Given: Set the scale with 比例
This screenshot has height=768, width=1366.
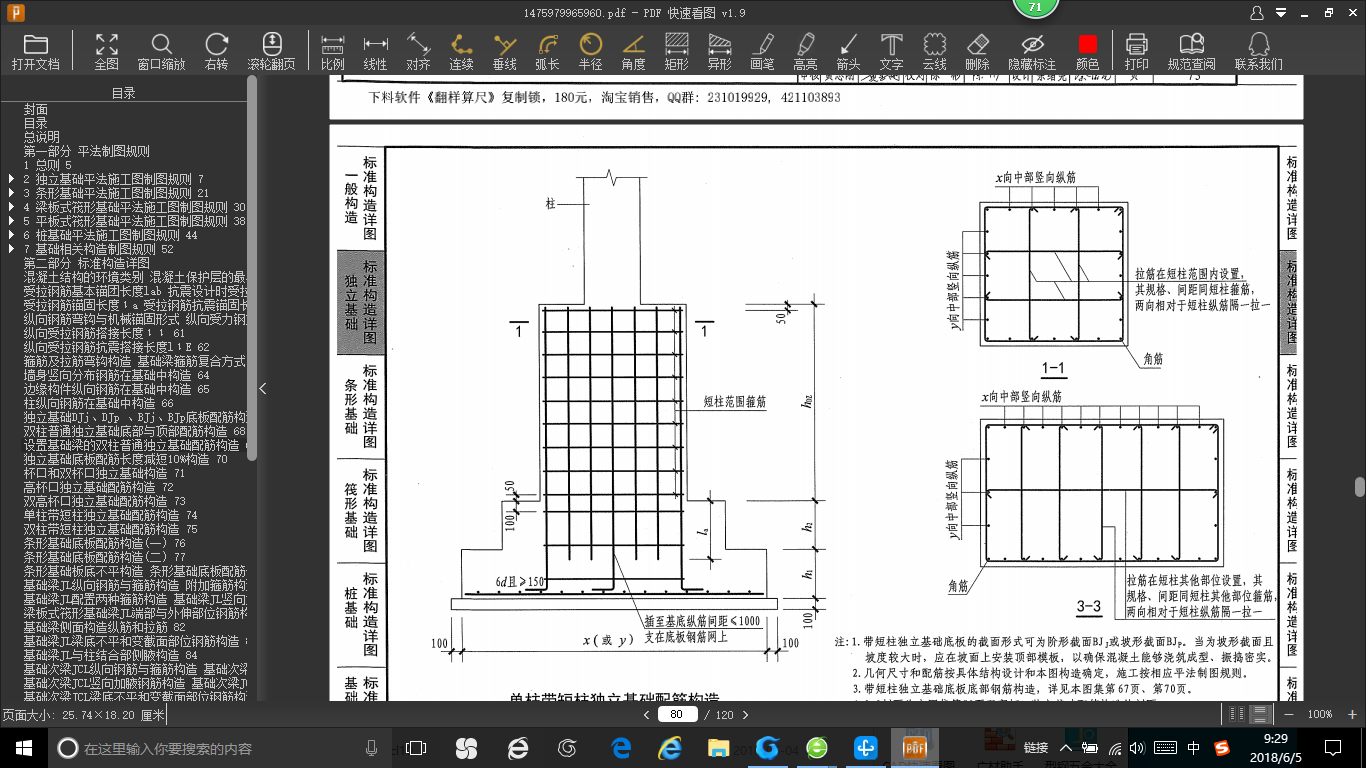Looking at the screenshot, I should [x=333, y=52].
